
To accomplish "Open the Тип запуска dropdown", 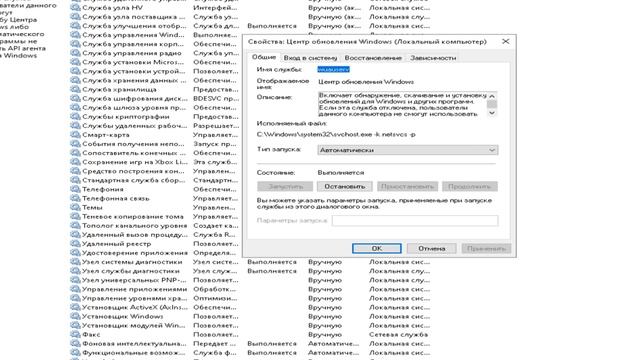I will coord(407,150).
